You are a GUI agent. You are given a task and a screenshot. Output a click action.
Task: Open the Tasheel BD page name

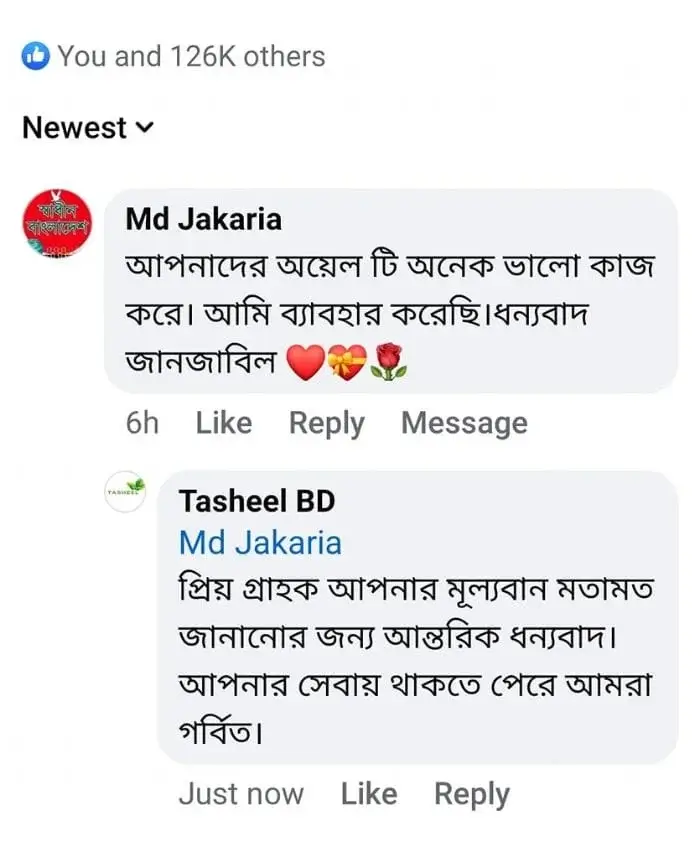[257, 501]
